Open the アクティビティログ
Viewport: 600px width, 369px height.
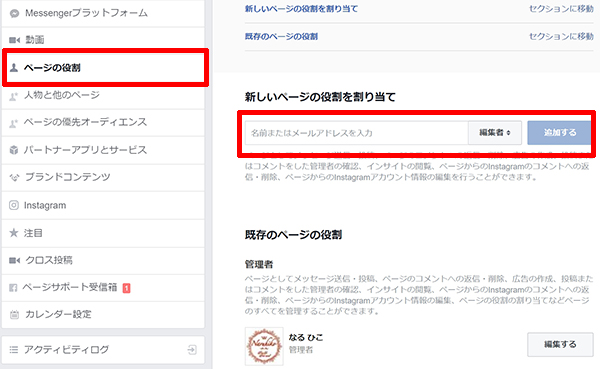coord(103,349)
